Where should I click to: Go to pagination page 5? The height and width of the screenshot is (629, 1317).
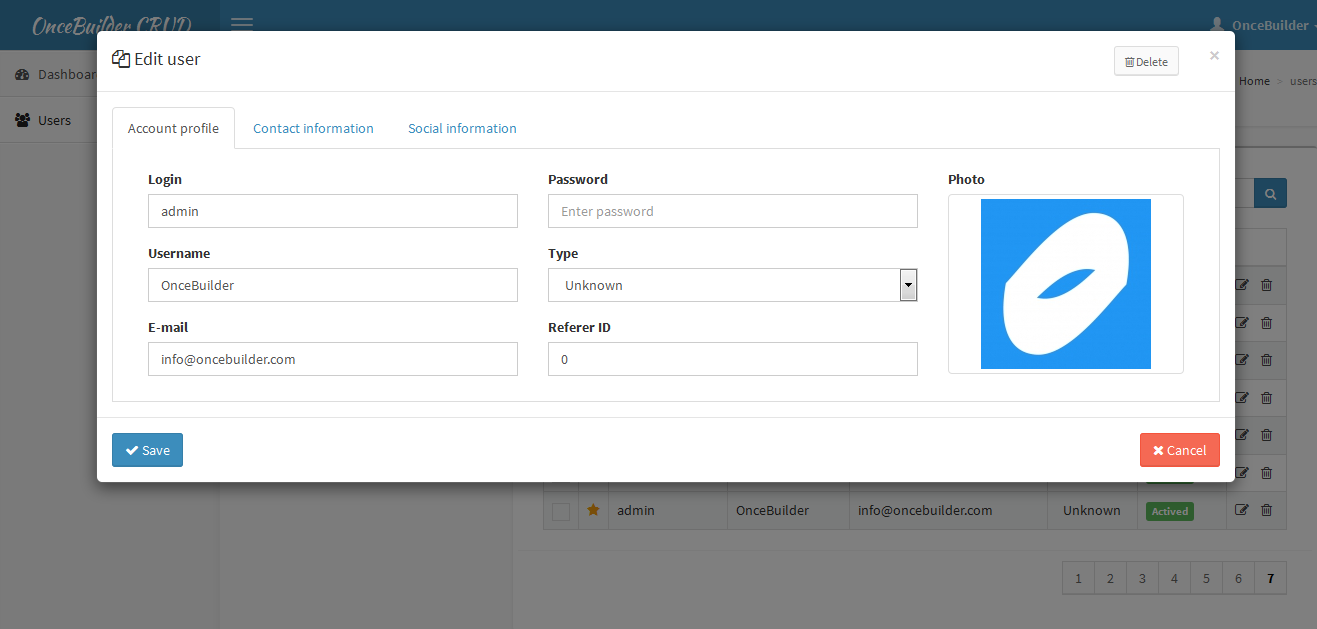coord(1206,578)
